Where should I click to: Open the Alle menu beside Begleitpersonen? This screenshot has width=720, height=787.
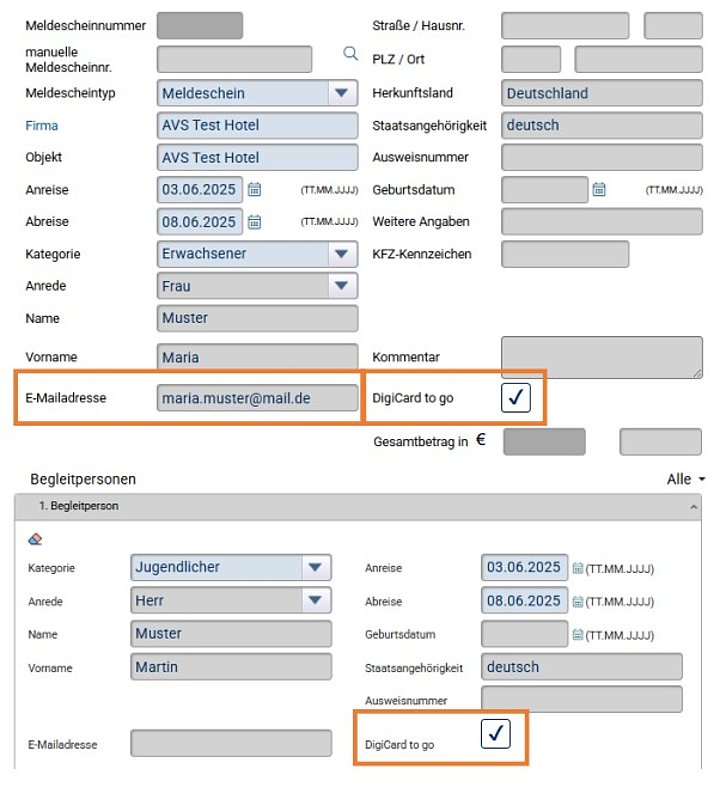[x=685, y=479]
